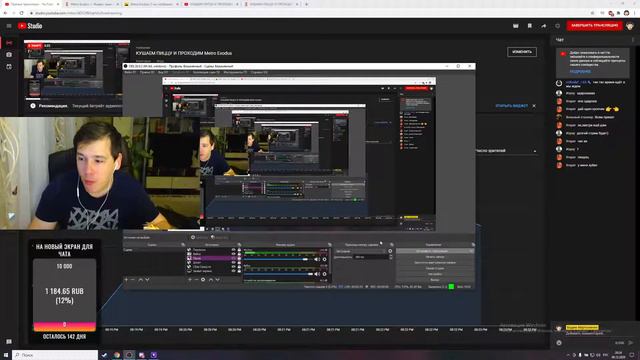Click the Выход button in OBS controls
Image resolution: width=640 pixels, height=360 pixels.
[x=435, y=280]
